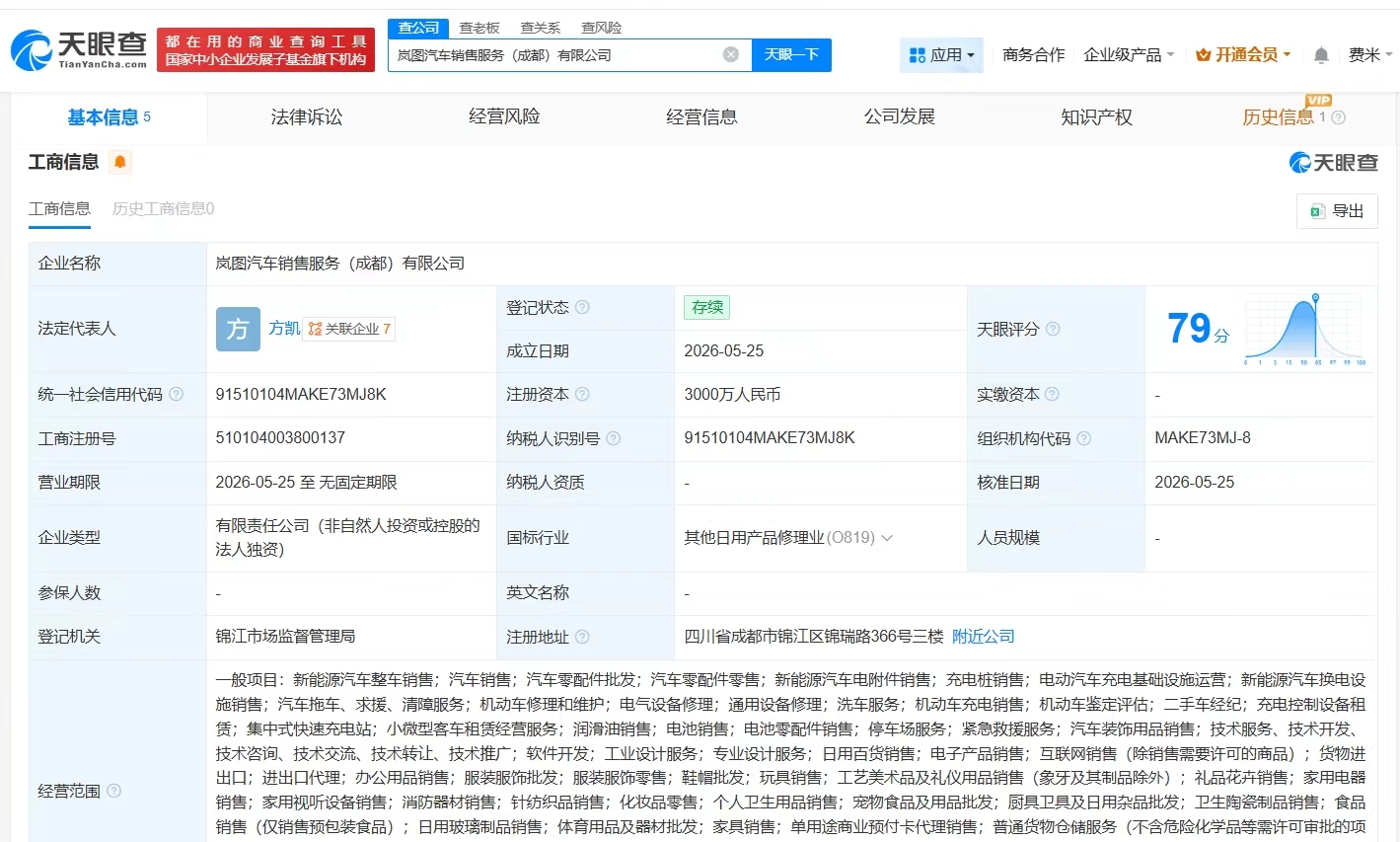The width and height of the screenshot is (1400, 842).
Task: Open the 商务合作 link
Action: tap(1033, 55)
